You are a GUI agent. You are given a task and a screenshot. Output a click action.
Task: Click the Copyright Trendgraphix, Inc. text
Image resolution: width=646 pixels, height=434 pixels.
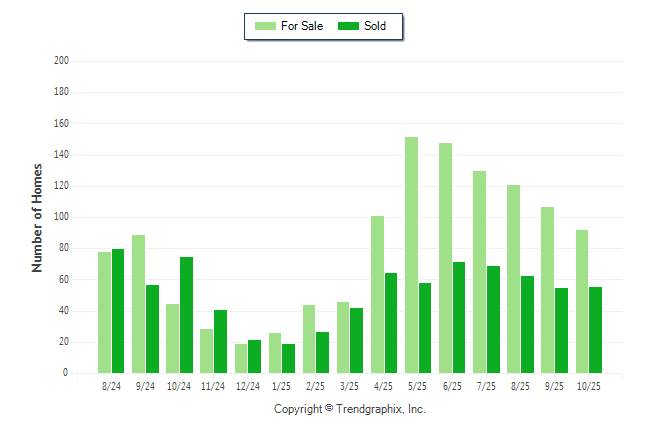tap(350, 409)
